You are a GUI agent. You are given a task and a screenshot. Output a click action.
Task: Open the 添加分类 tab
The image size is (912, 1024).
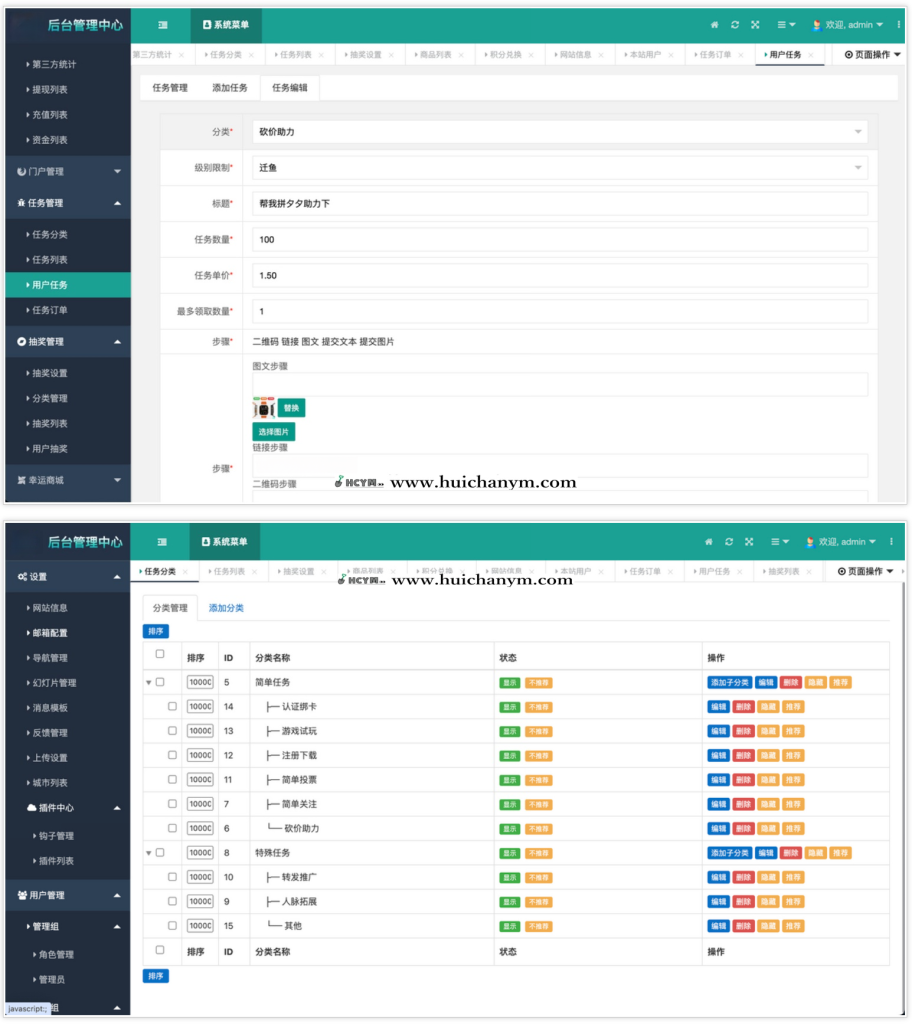(226, 608)
